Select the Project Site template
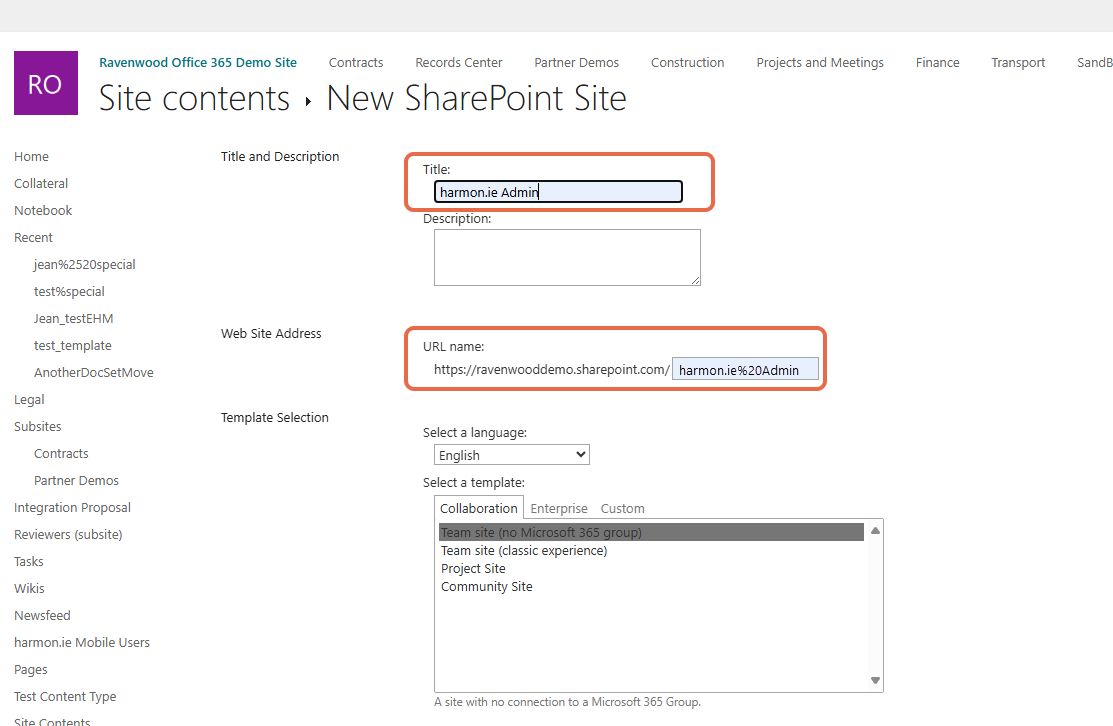Screen dimensions: 1113x726 tap(473, 568)
